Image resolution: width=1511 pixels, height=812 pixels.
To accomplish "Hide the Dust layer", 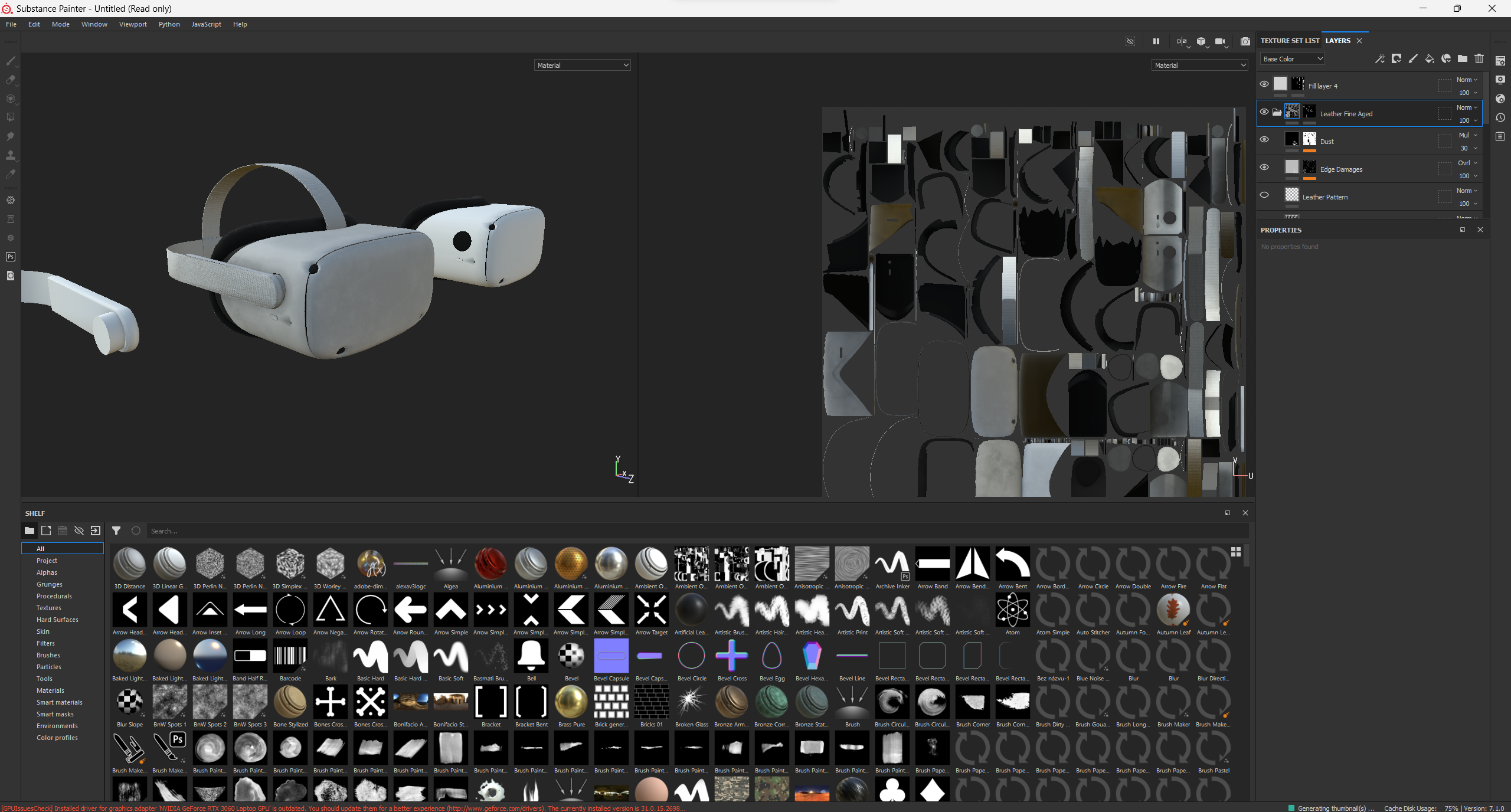I will [1264, 139].
